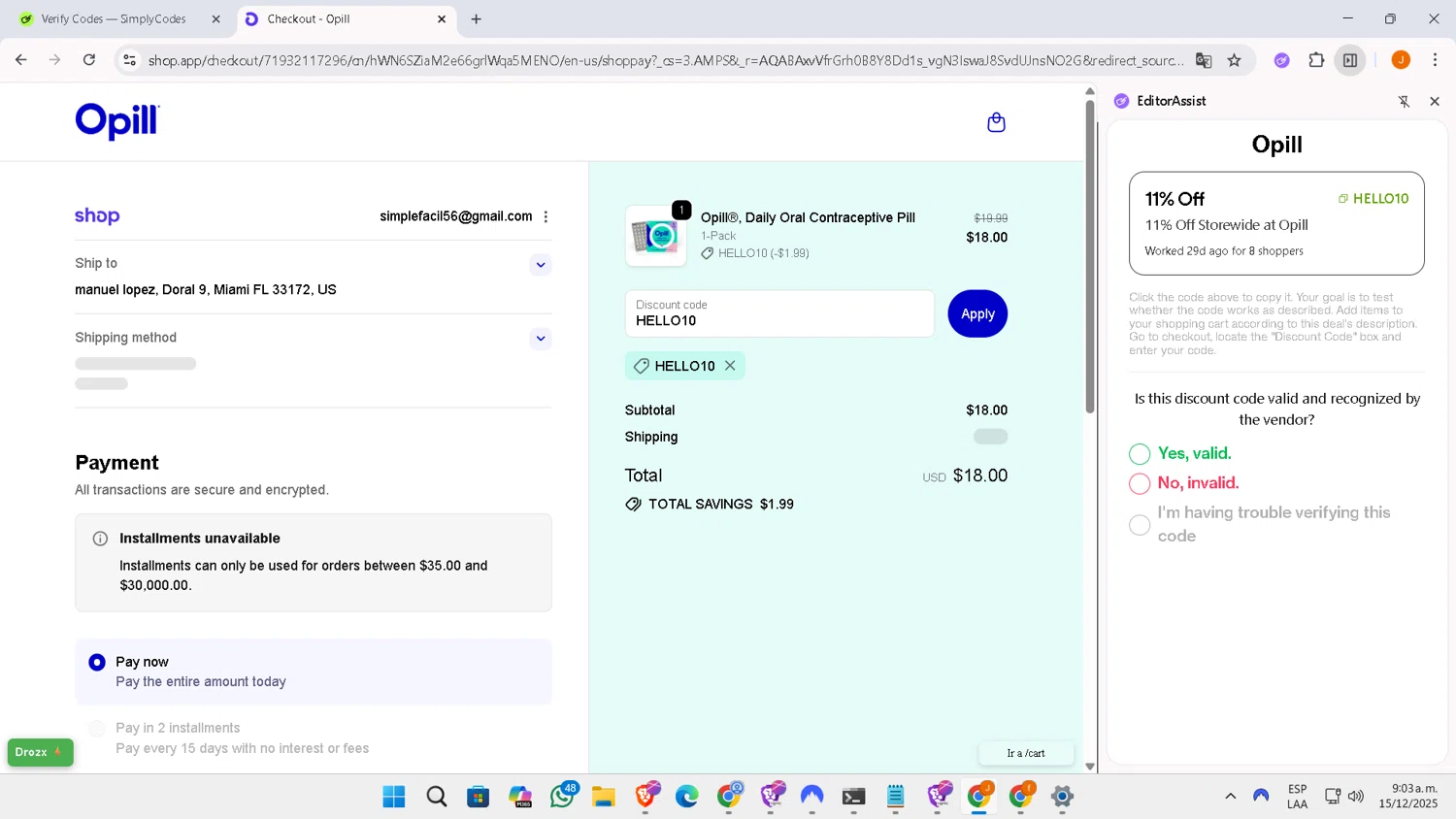This screenshot has height=819, width=1456.
Task: Mark the code as Yes, valid
Action: (1140, 454)
